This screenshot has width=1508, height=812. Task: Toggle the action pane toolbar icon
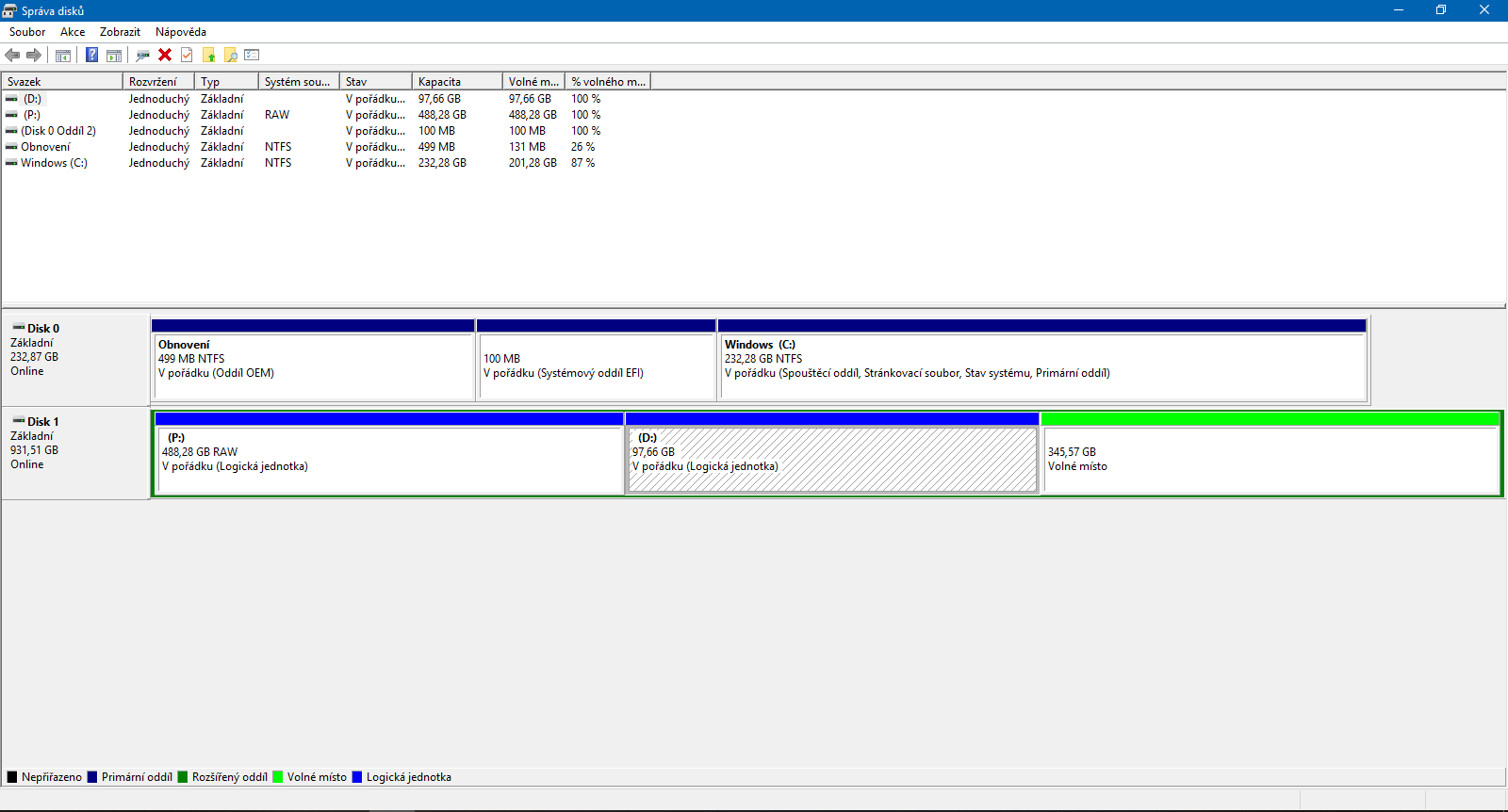114,55
